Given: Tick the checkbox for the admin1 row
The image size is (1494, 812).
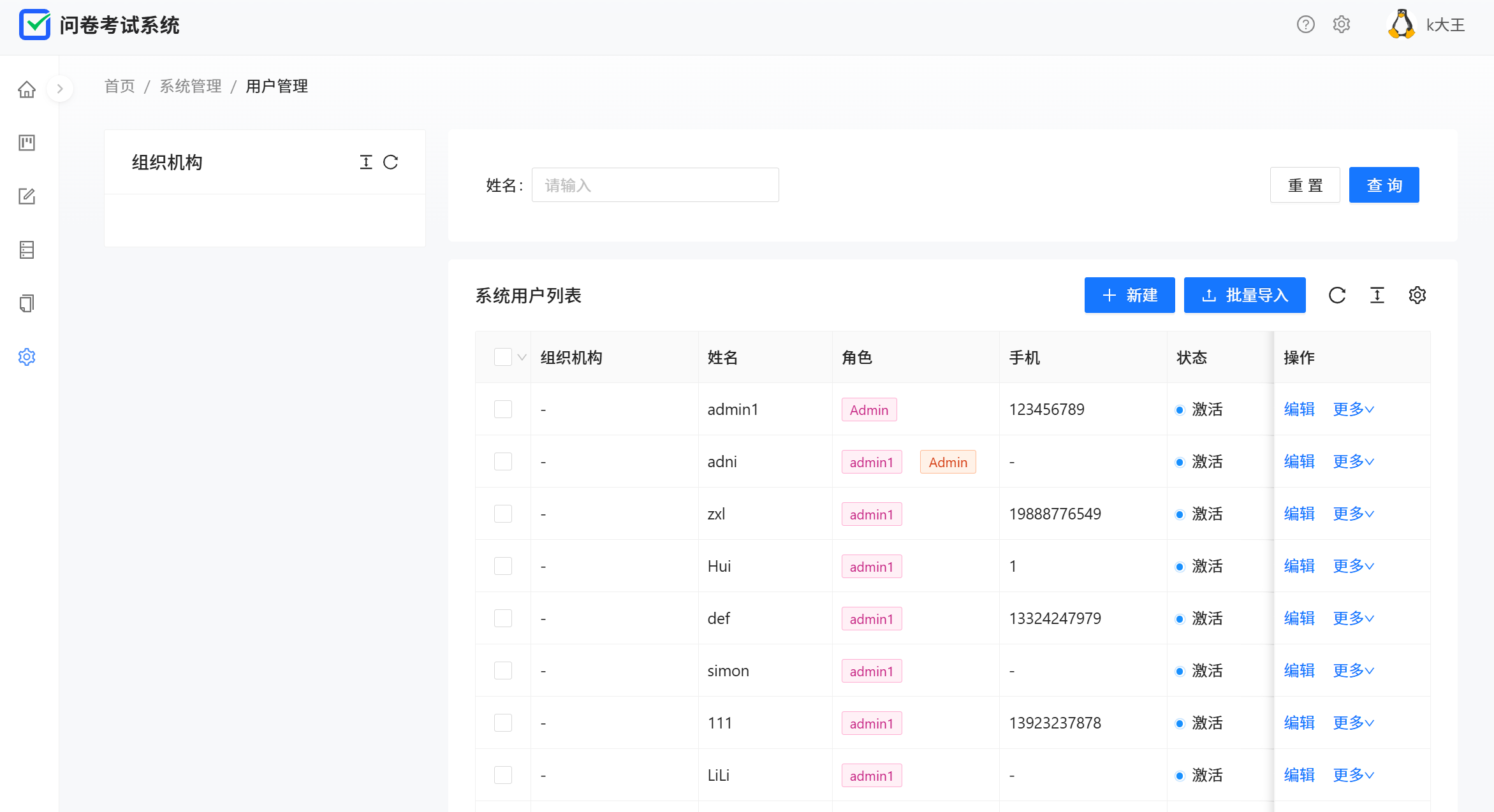Looking at the screenshot, I should [x=503, y=409].
